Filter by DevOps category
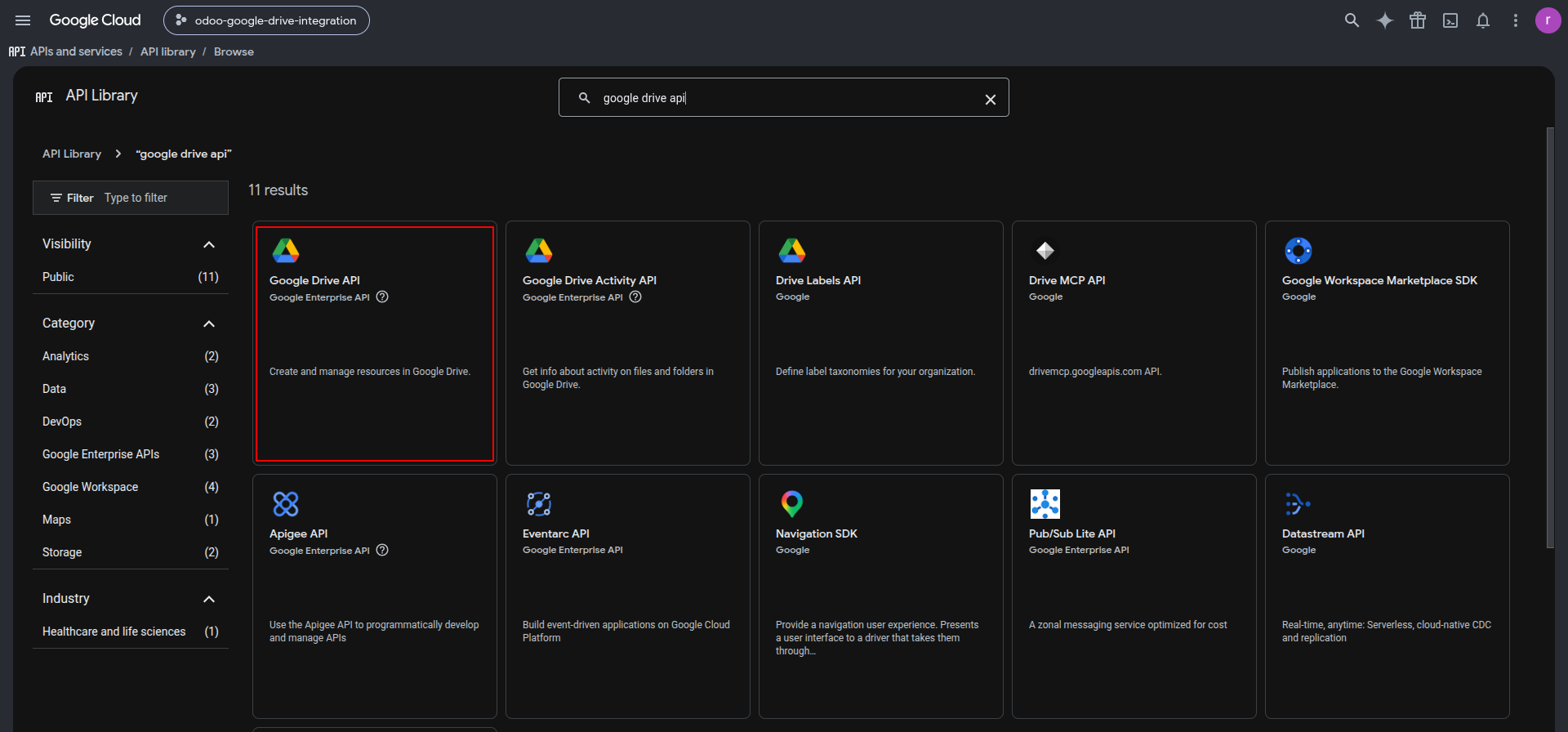Screen dimensions: 1568x732 pyautogui.click(x=131, y=422)
